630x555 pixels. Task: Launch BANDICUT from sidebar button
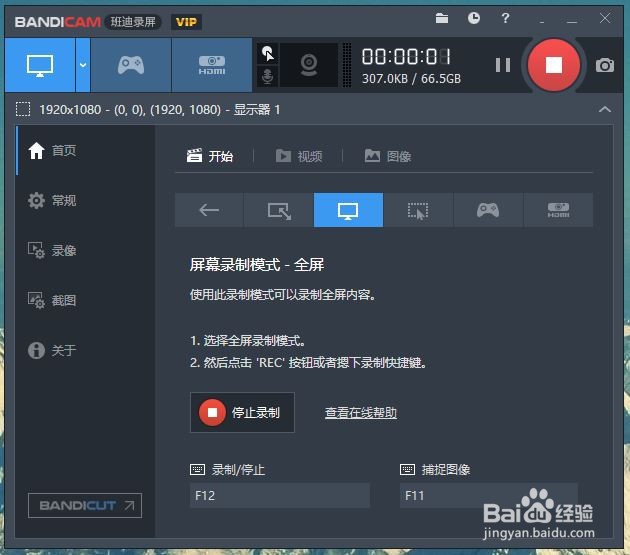tap(85, 505)
